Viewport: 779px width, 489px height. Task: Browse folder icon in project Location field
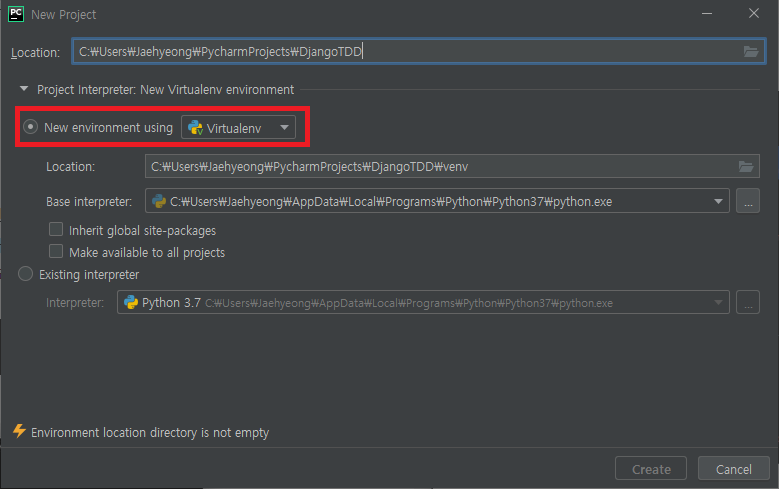pos(750,52)
